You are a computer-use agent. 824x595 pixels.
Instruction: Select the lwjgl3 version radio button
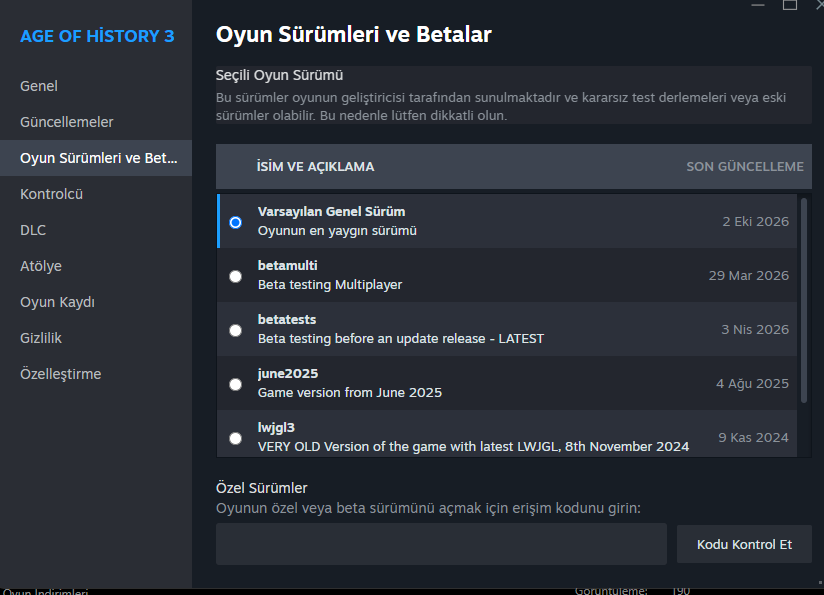pyautogui.click(x=235, y=438)
